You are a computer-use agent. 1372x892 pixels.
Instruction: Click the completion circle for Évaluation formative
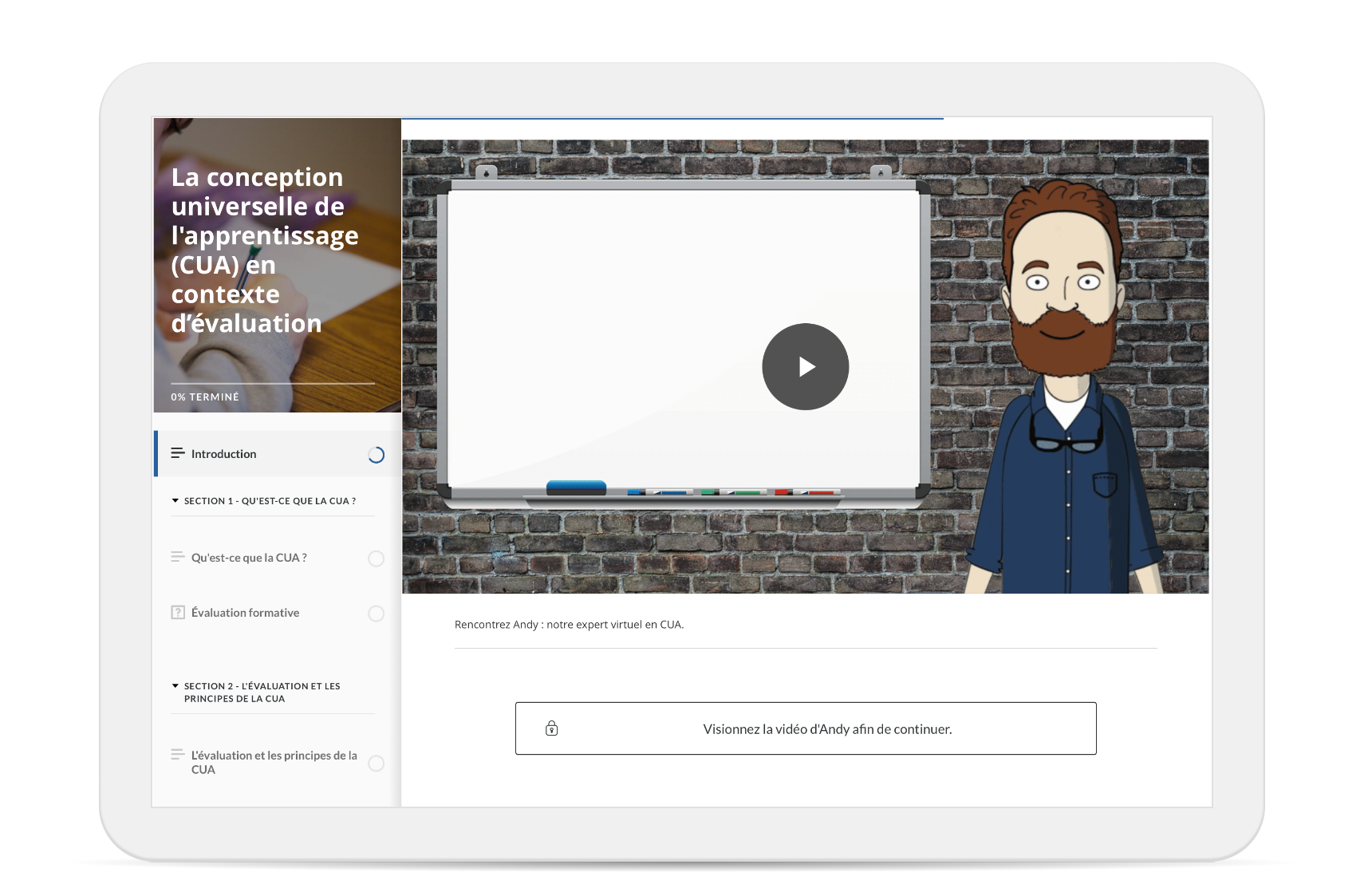click(x=377, y=614)
